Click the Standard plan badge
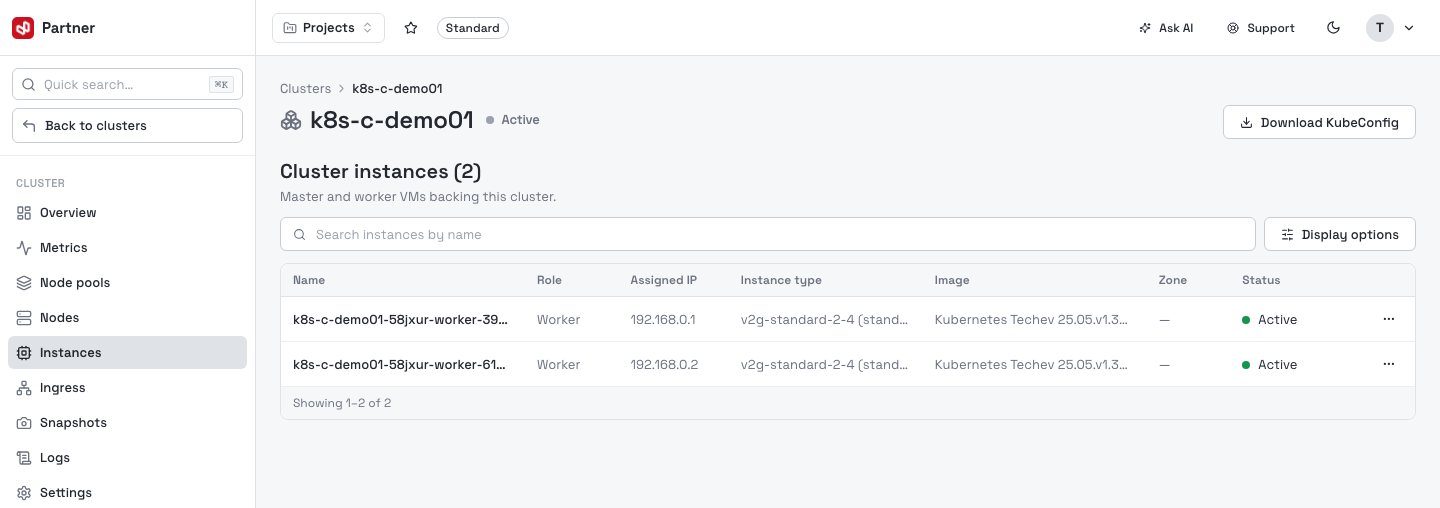 pyautogui.click(x=473, y=28)
